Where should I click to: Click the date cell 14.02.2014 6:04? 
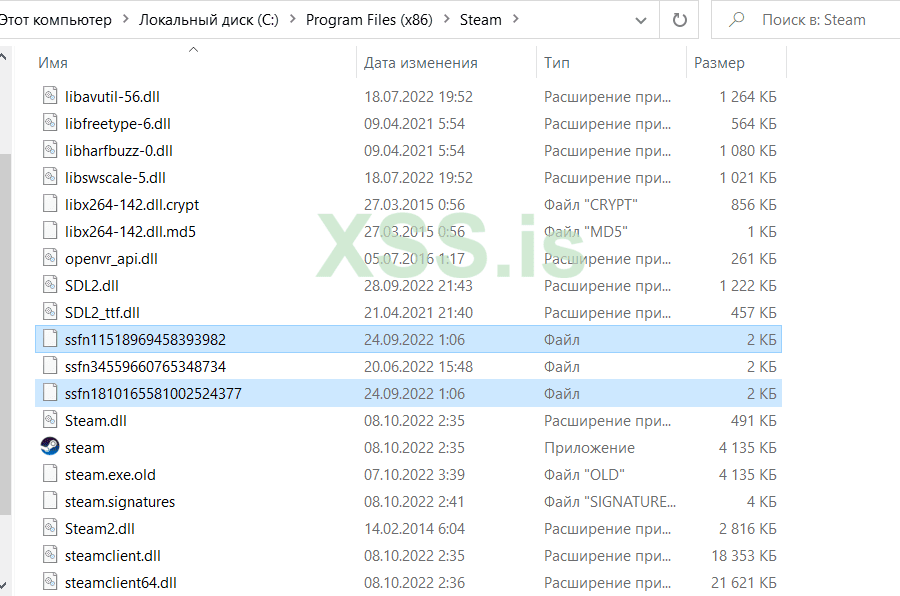pos(414,528)
